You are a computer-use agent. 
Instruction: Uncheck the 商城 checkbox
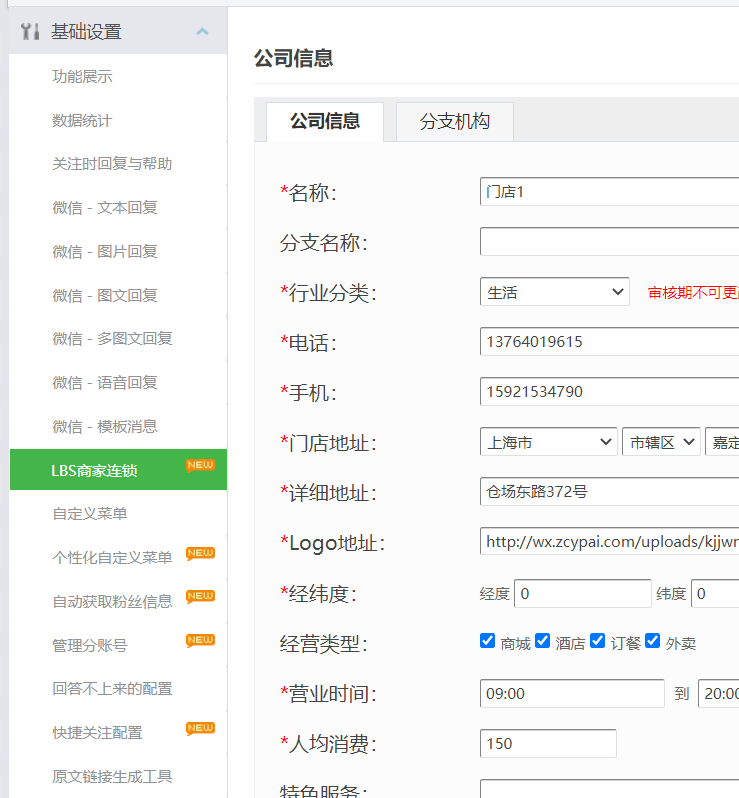(x=488, y=641)
